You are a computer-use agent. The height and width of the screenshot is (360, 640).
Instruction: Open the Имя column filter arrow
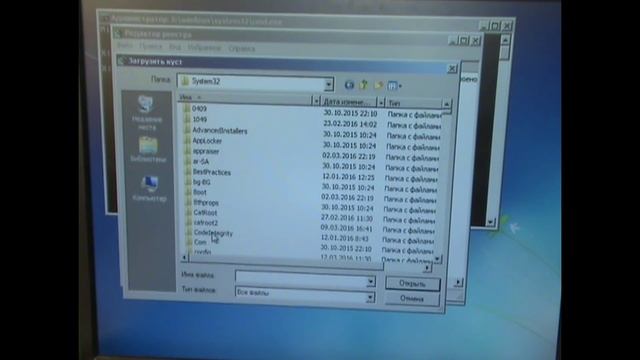(x=316, y=101)
